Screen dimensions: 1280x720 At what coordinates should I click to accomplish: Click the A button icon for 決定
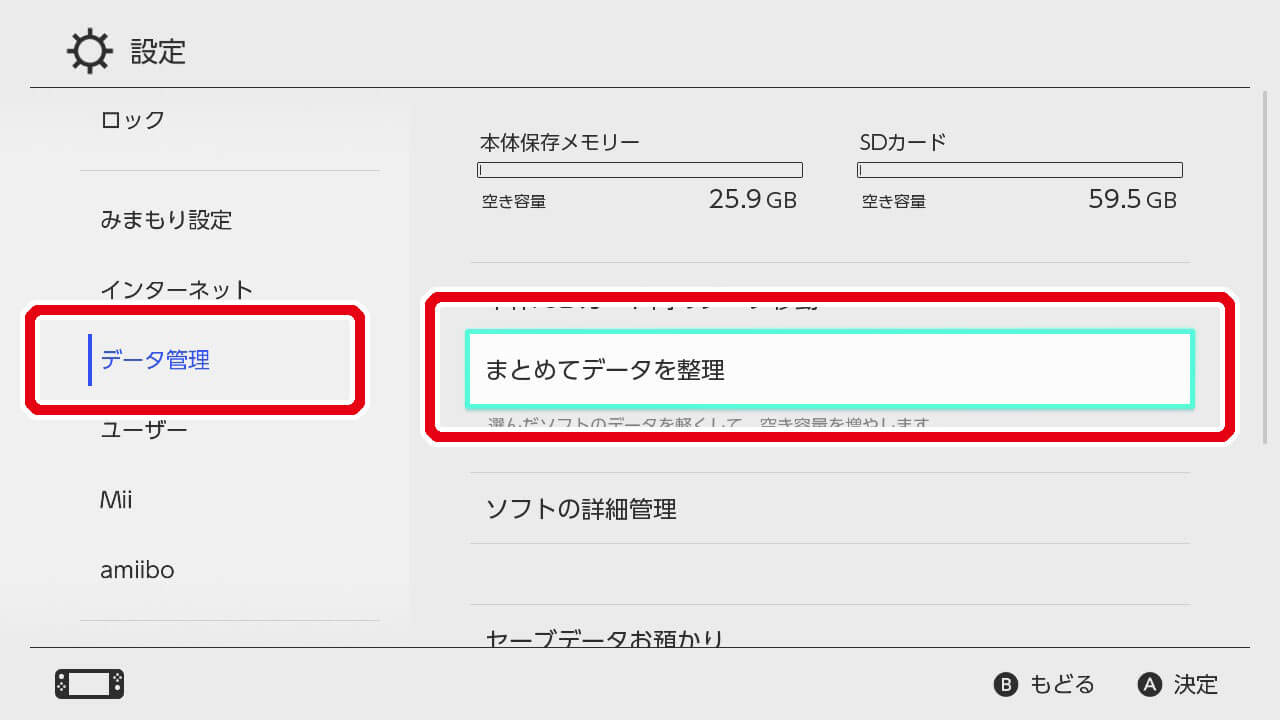coord(1150,685)
